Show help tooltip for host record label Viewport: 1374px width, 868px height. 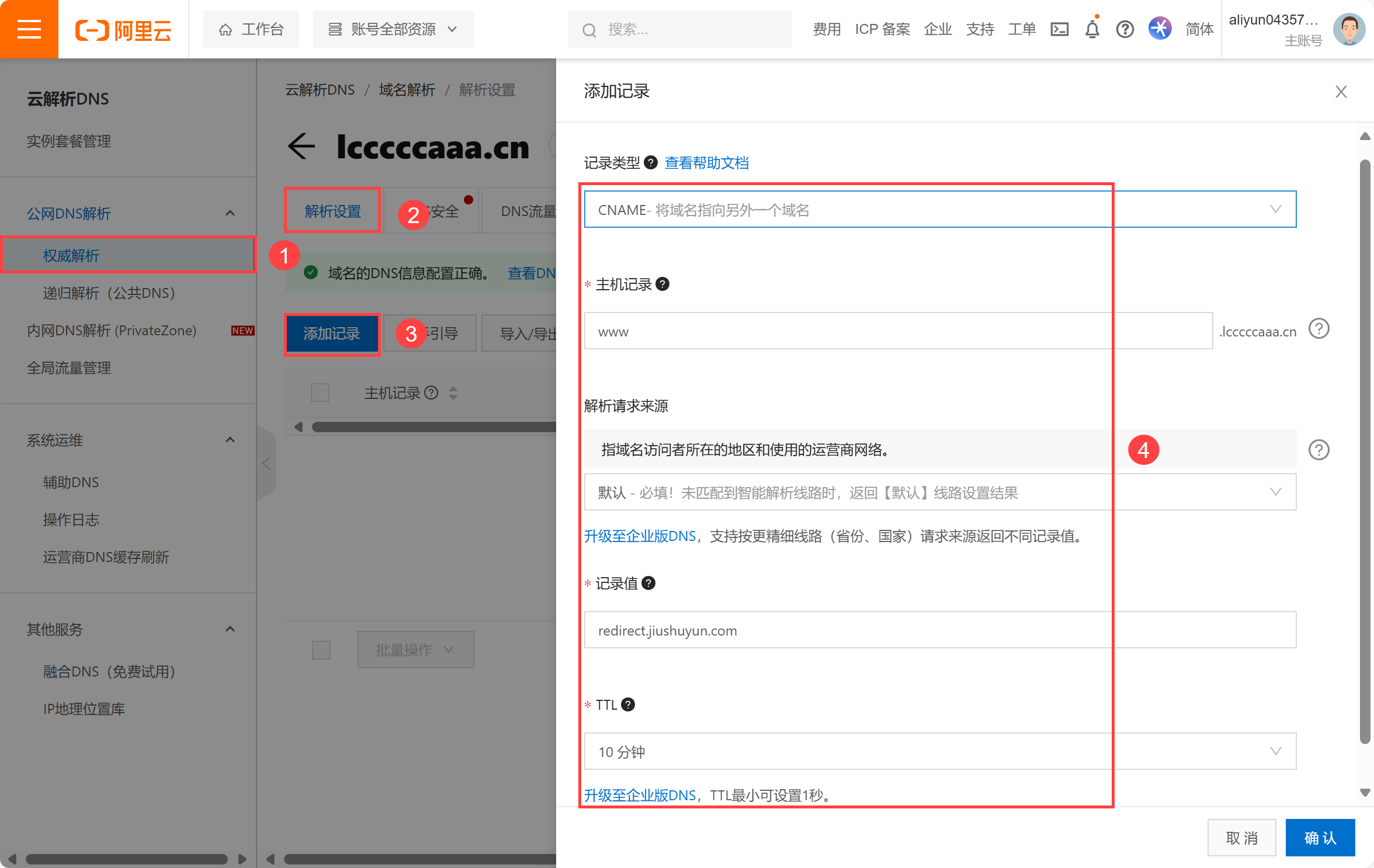click(x=662, y=284)
